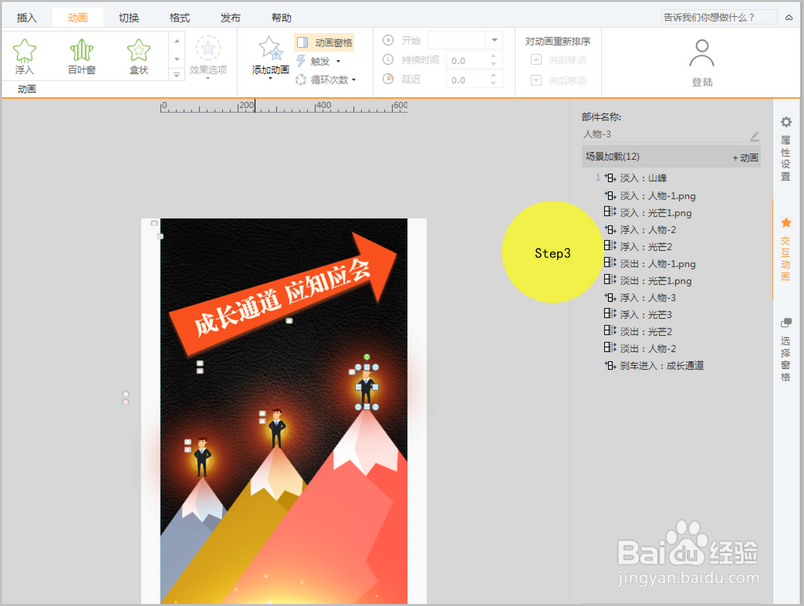Open the 循环次数 loop count dropdown
The width and height of the screenshot is (804, 606).
[326, 80]
